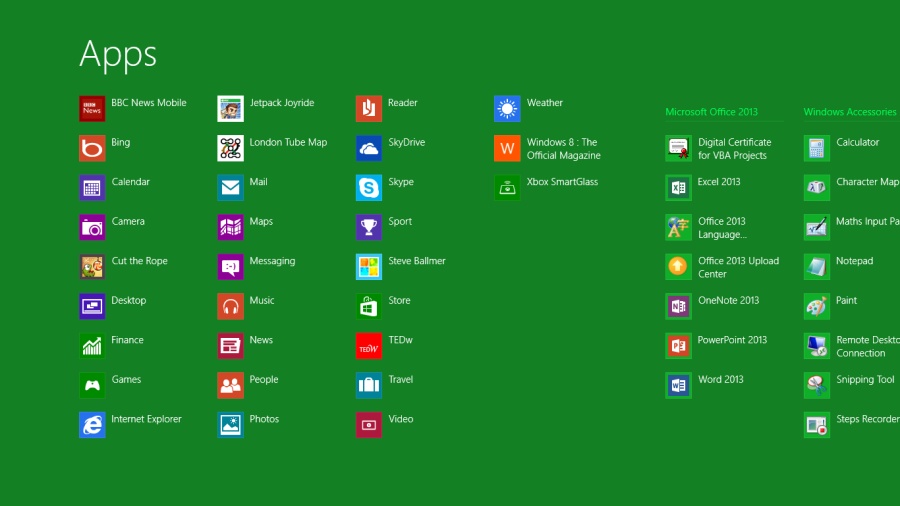Launch the Bing app icon
Image resolution: width=900 pixels, height=506 pixels.
click(92, 148)
